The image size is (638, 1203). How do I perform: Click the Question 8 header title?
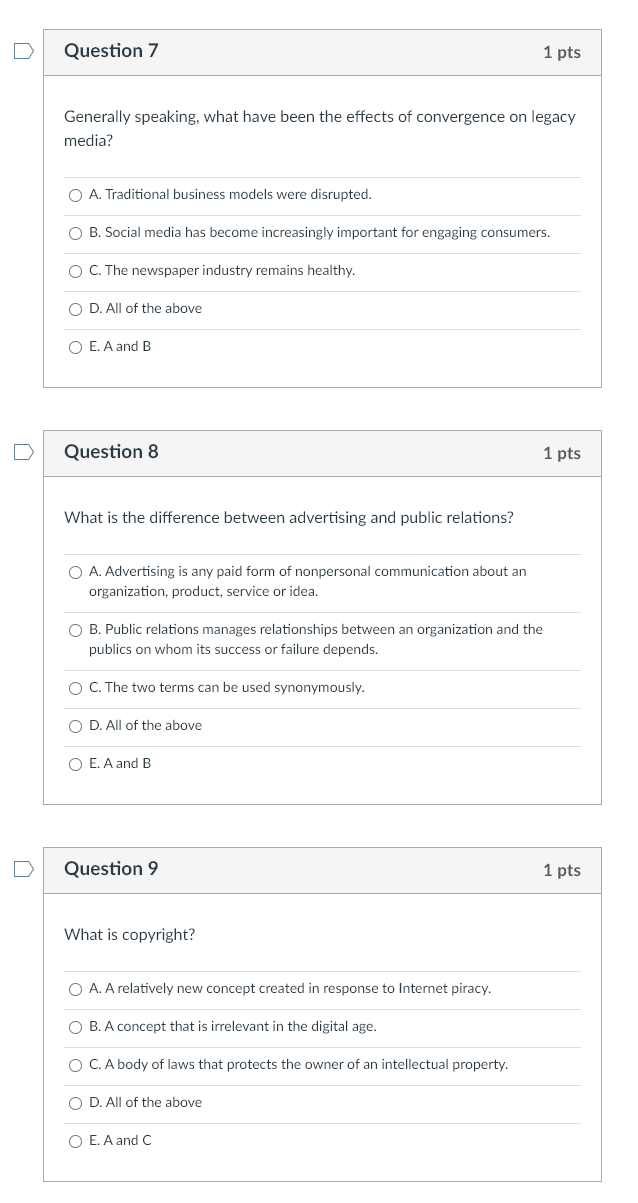(x=111, y=452)
